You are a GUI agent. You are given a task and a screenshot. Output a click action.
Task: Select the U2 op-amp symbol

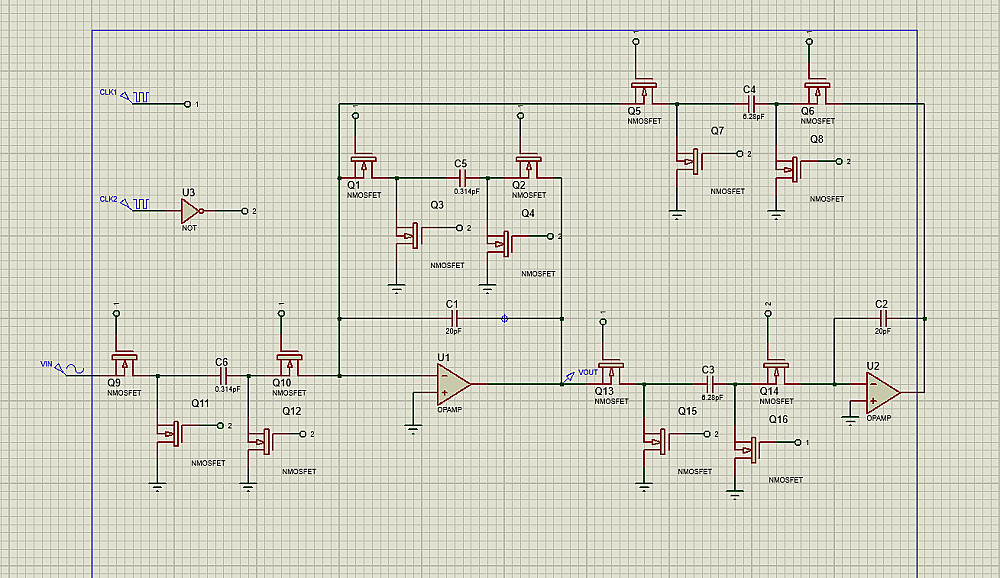click(883, 392)
